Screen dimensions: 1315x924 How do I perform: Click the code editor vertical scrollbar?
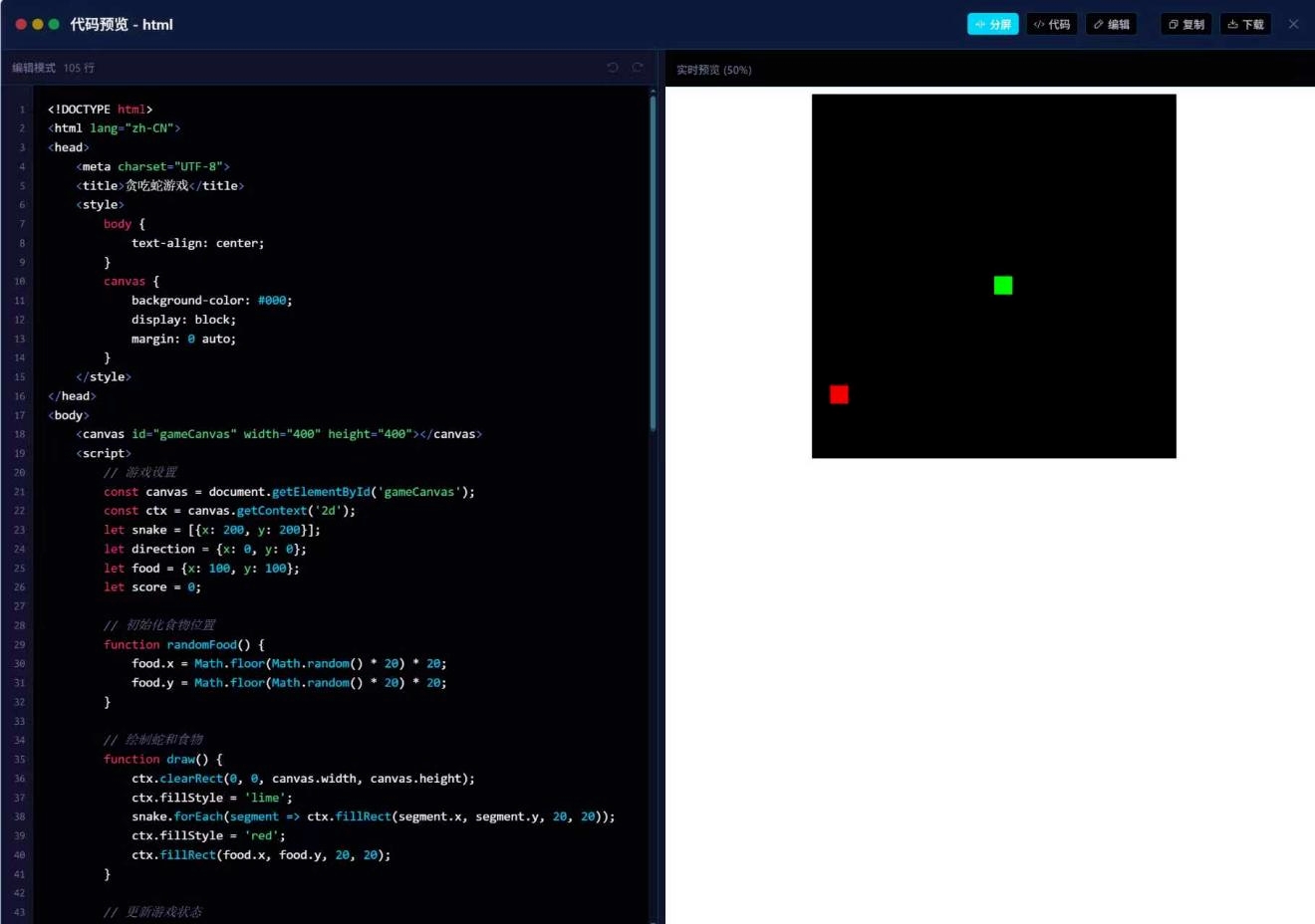pos(653,261)
